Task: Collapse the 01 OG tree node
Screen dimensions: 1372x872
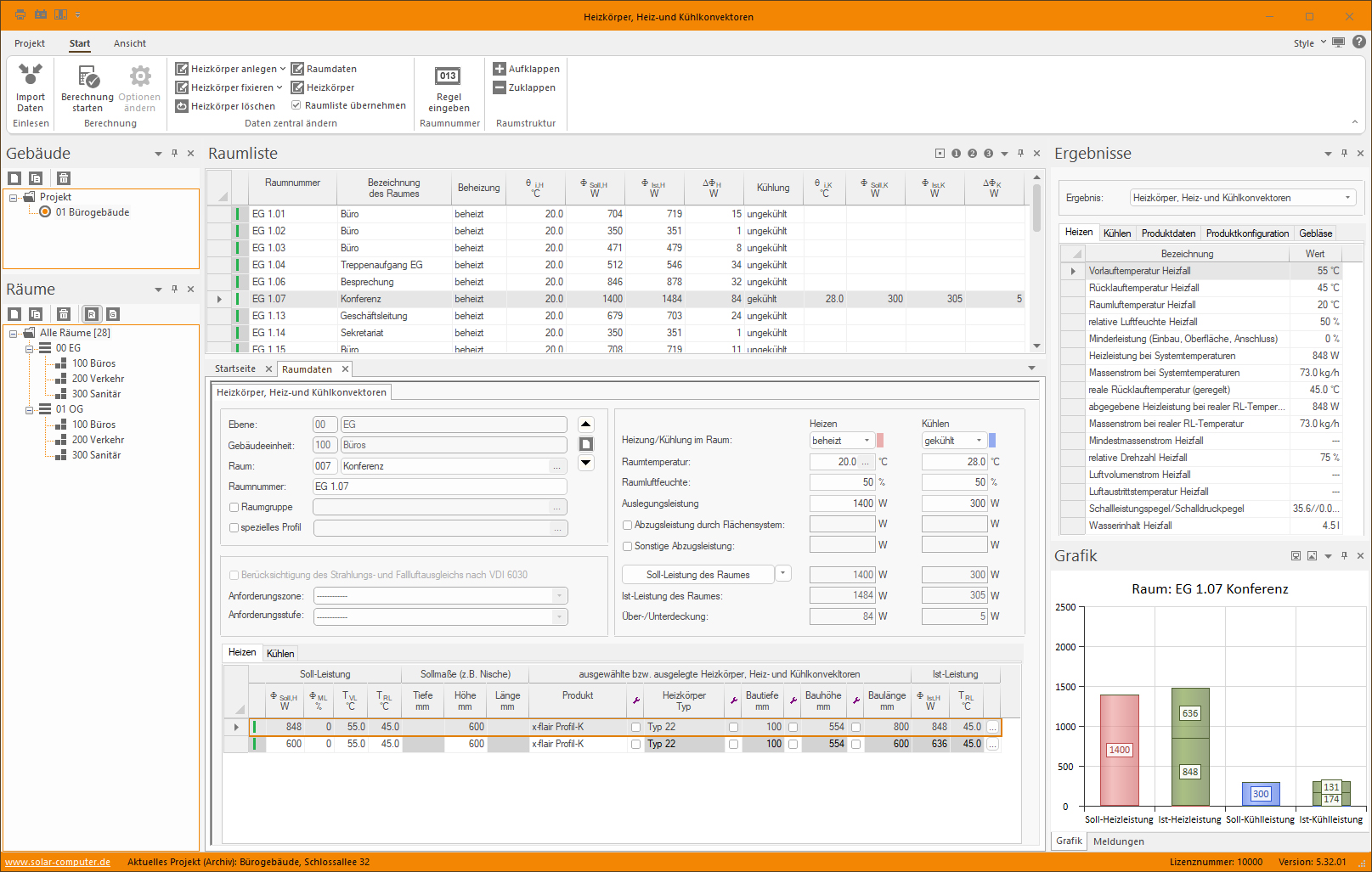Action: (29, 410)
